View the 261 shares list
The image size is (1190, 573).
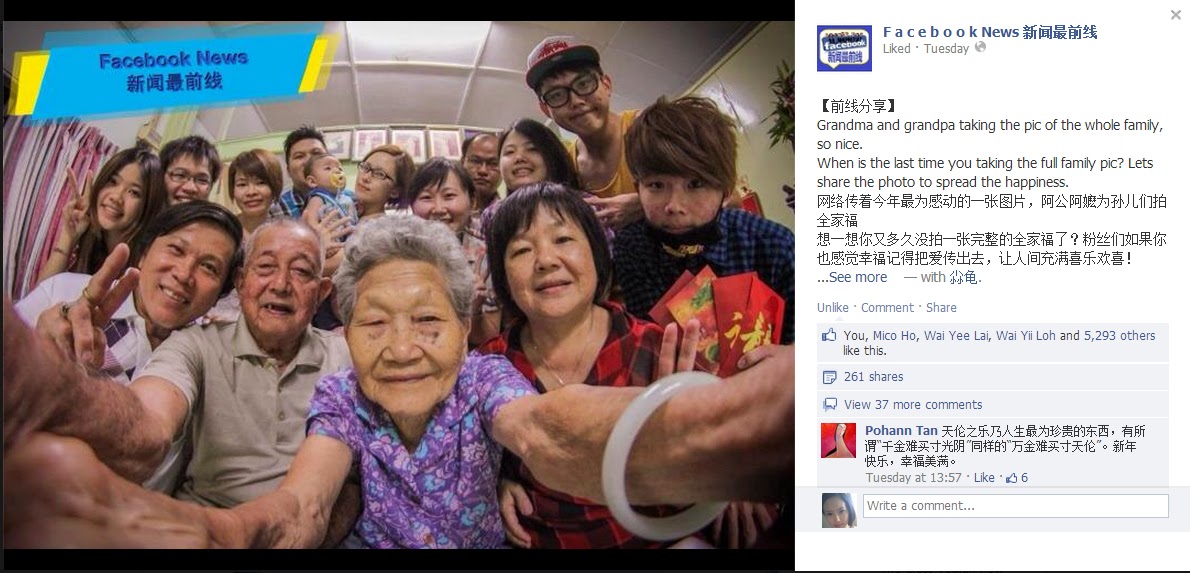pos(874,376)
